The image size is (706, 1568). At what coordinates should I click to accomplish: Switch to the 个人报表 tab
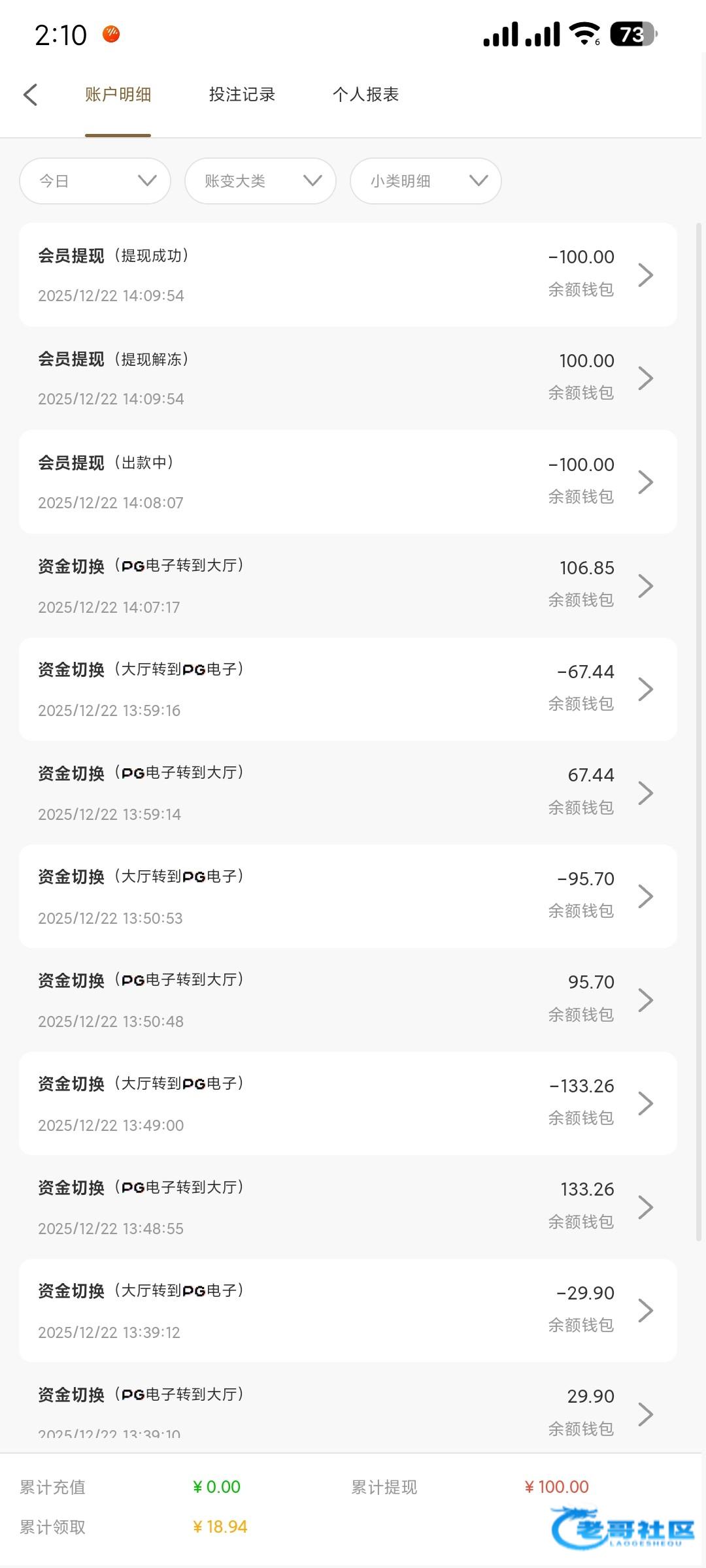[365, 95]
